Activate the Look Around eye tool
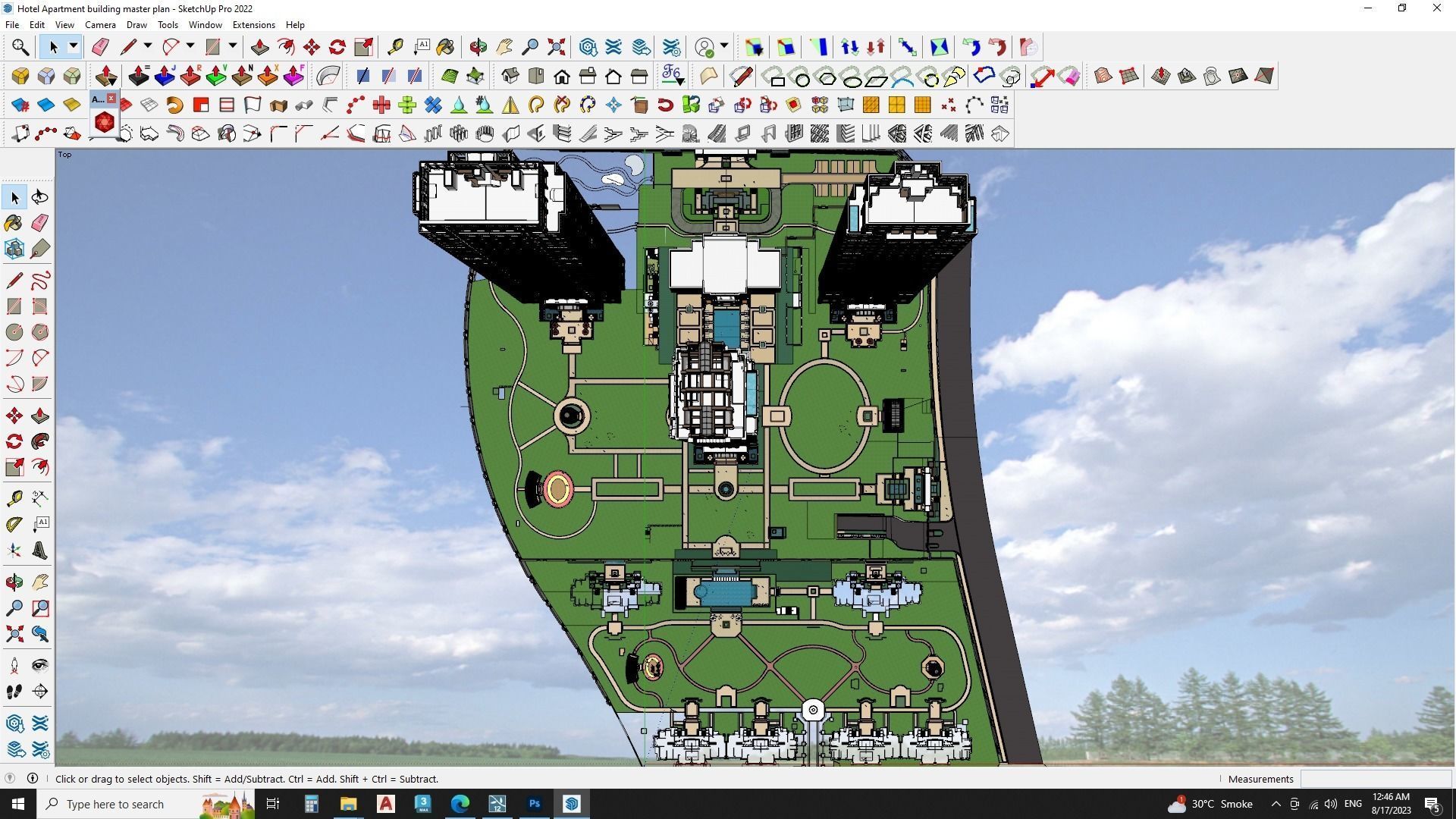Viewport: 1456px width, 819px height. click(x=40, y=666)
